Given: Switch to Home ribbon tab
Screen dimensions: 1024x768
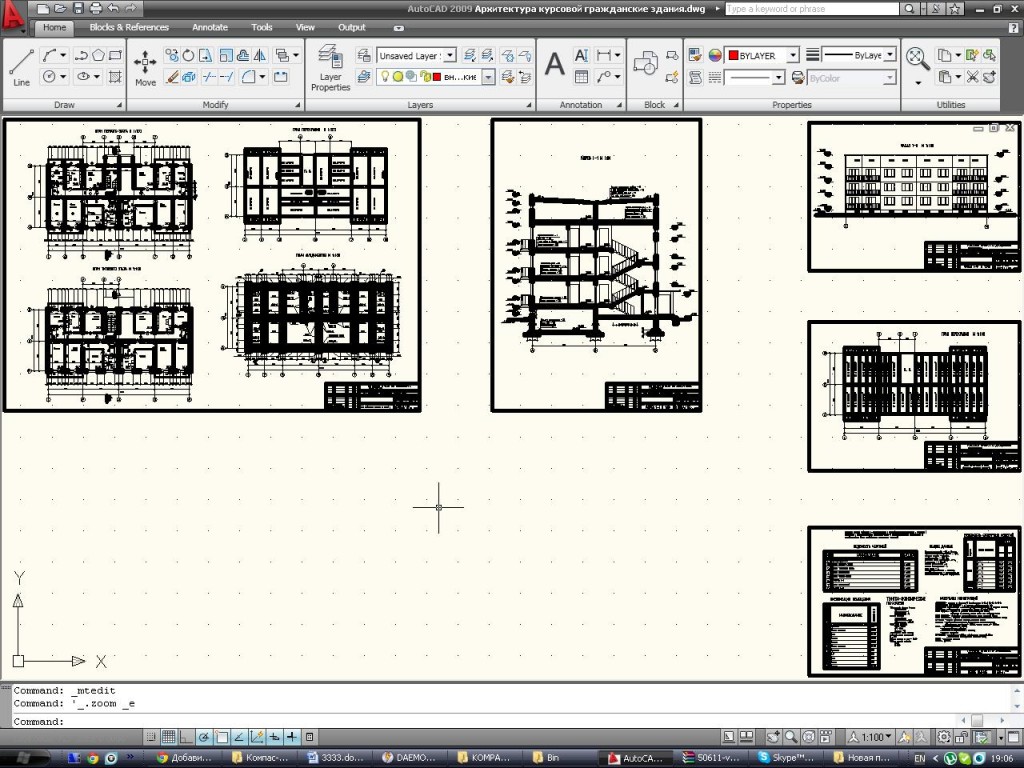Looking at the screenshot, I should 54,27.
